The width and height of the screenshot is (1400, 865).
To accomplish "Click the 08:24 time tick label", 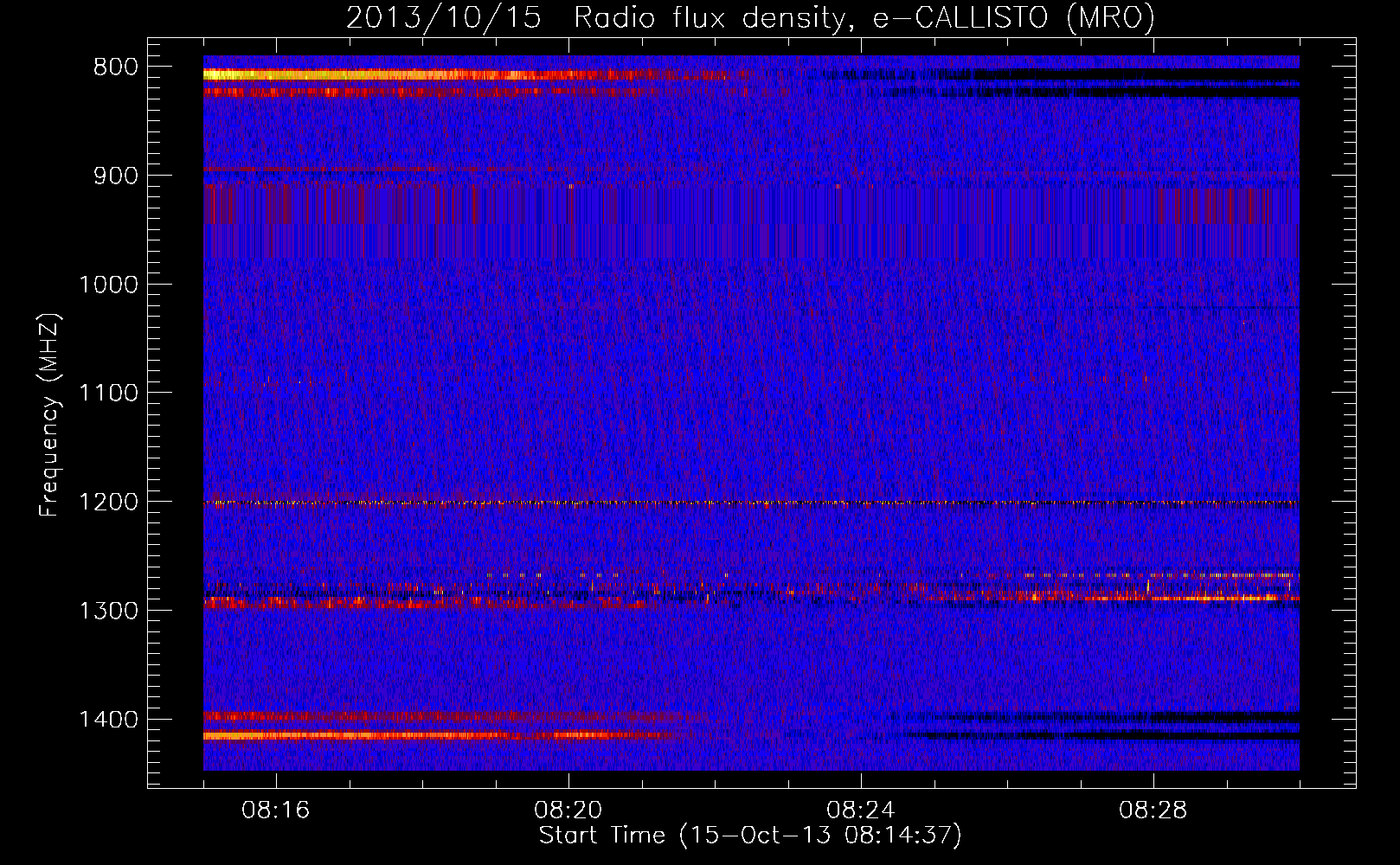I will tap(861, 811).
